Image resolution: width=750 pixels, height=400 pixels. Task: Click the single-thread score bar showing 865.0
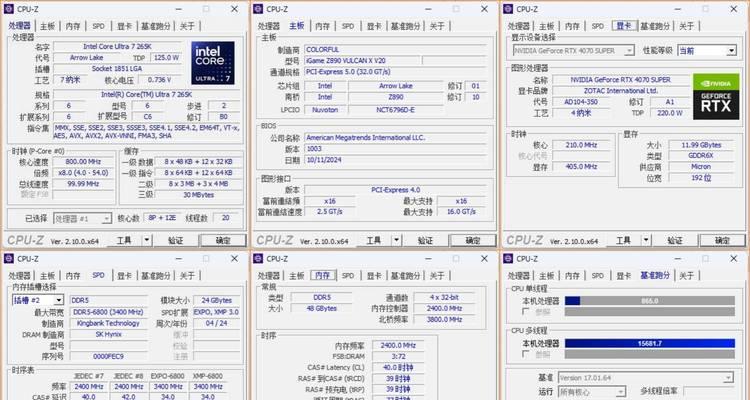650,300
